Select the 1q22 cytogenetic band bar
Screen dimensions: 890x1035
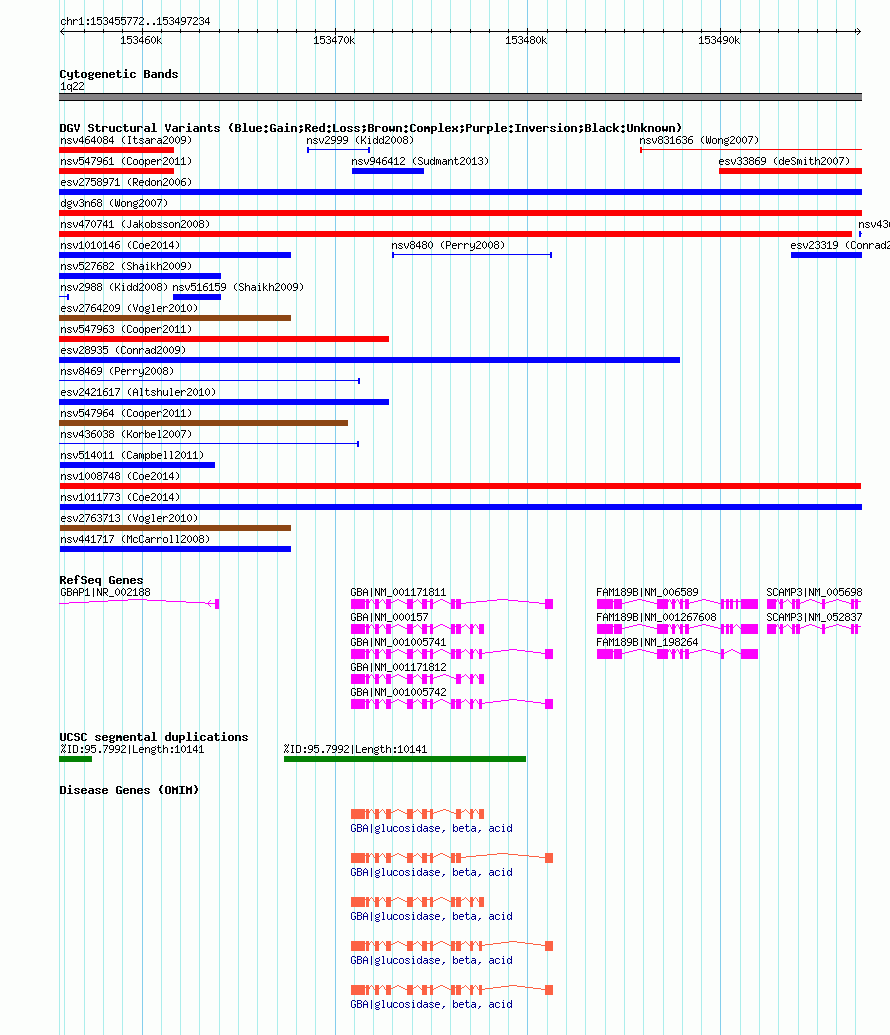460,97
